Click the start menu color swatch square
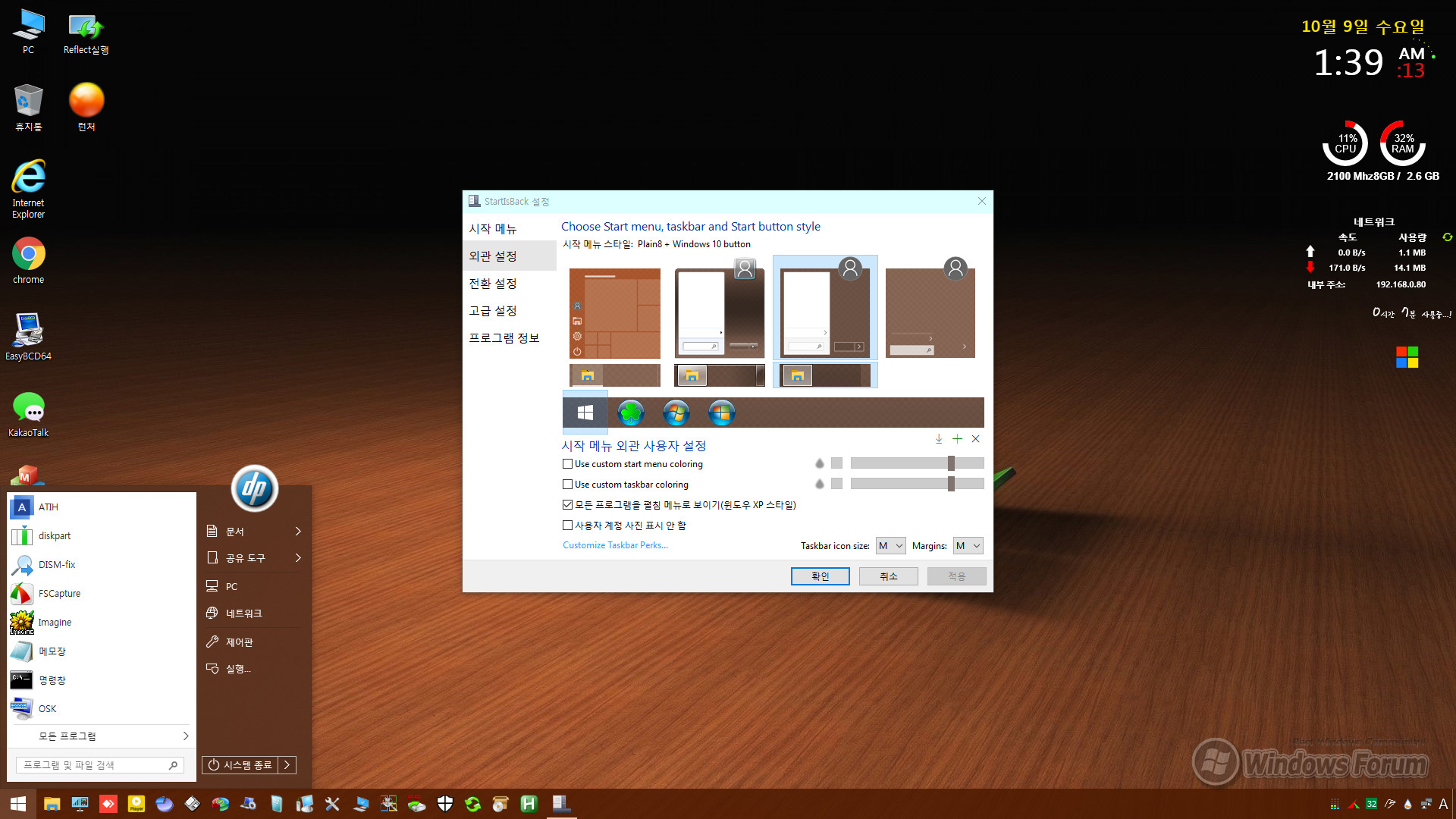1456x819 pixels. coord(836,463)
